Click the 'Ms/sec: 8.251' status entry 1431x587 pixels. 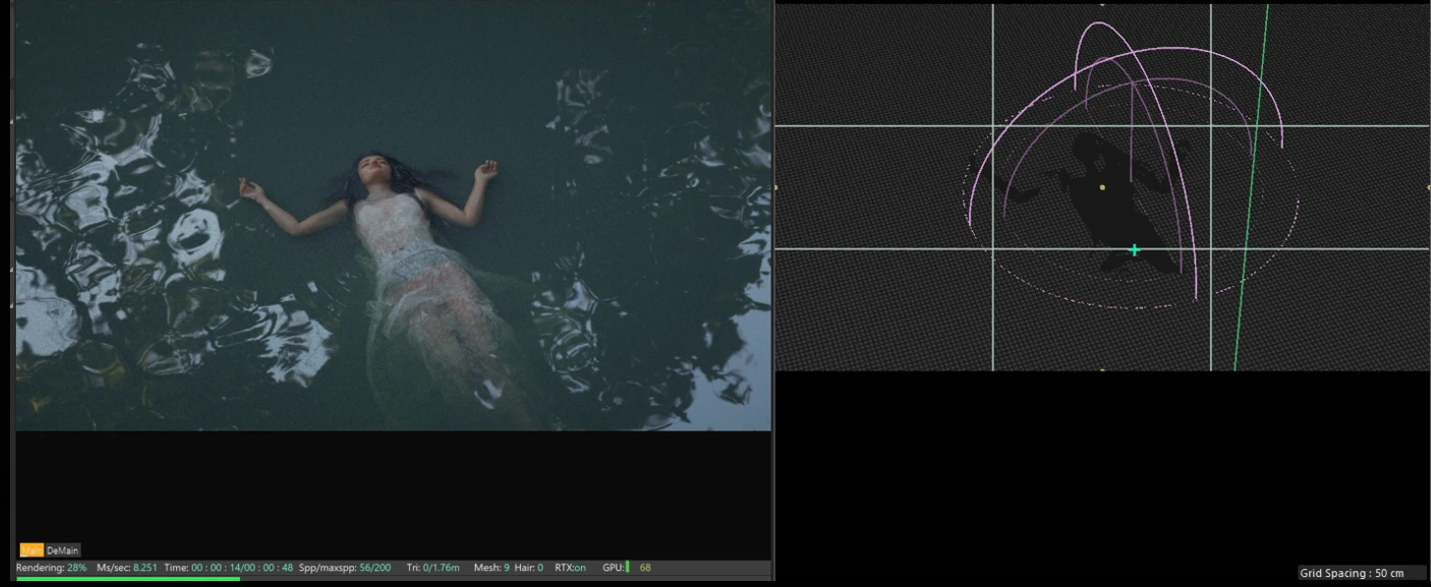127,568
